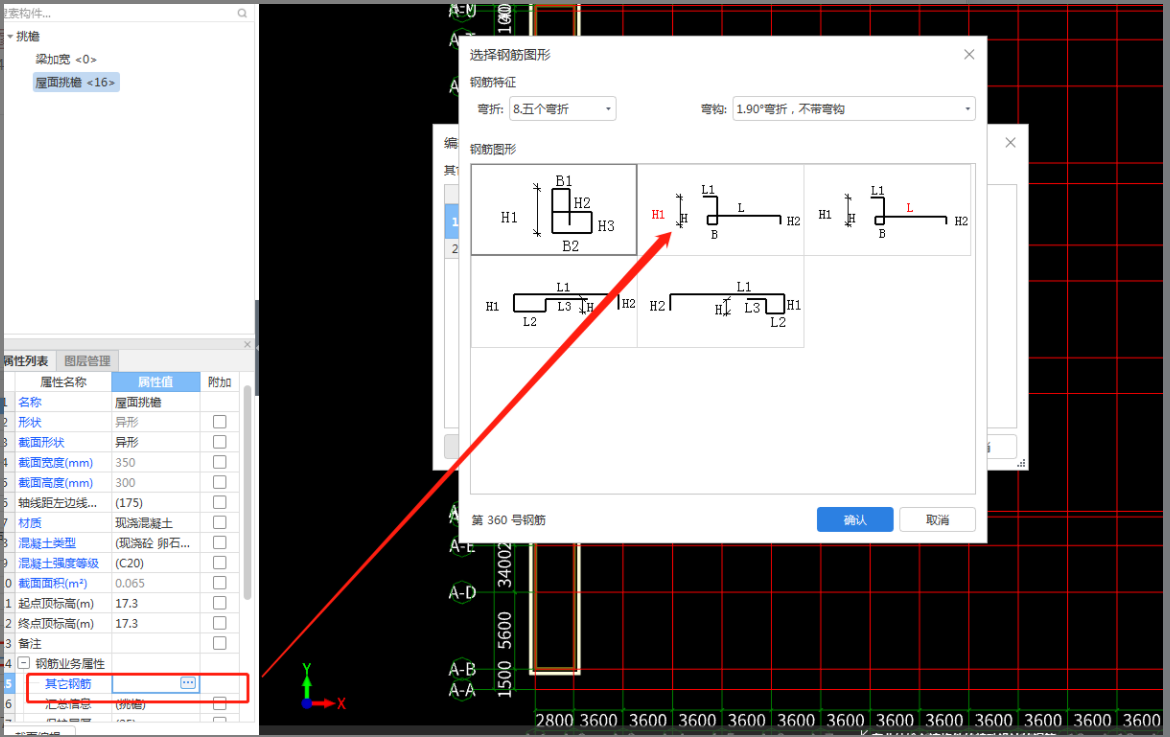Switch to 图层管理 tab
The width and height of the screenshot is (1170, 737).
87,361
